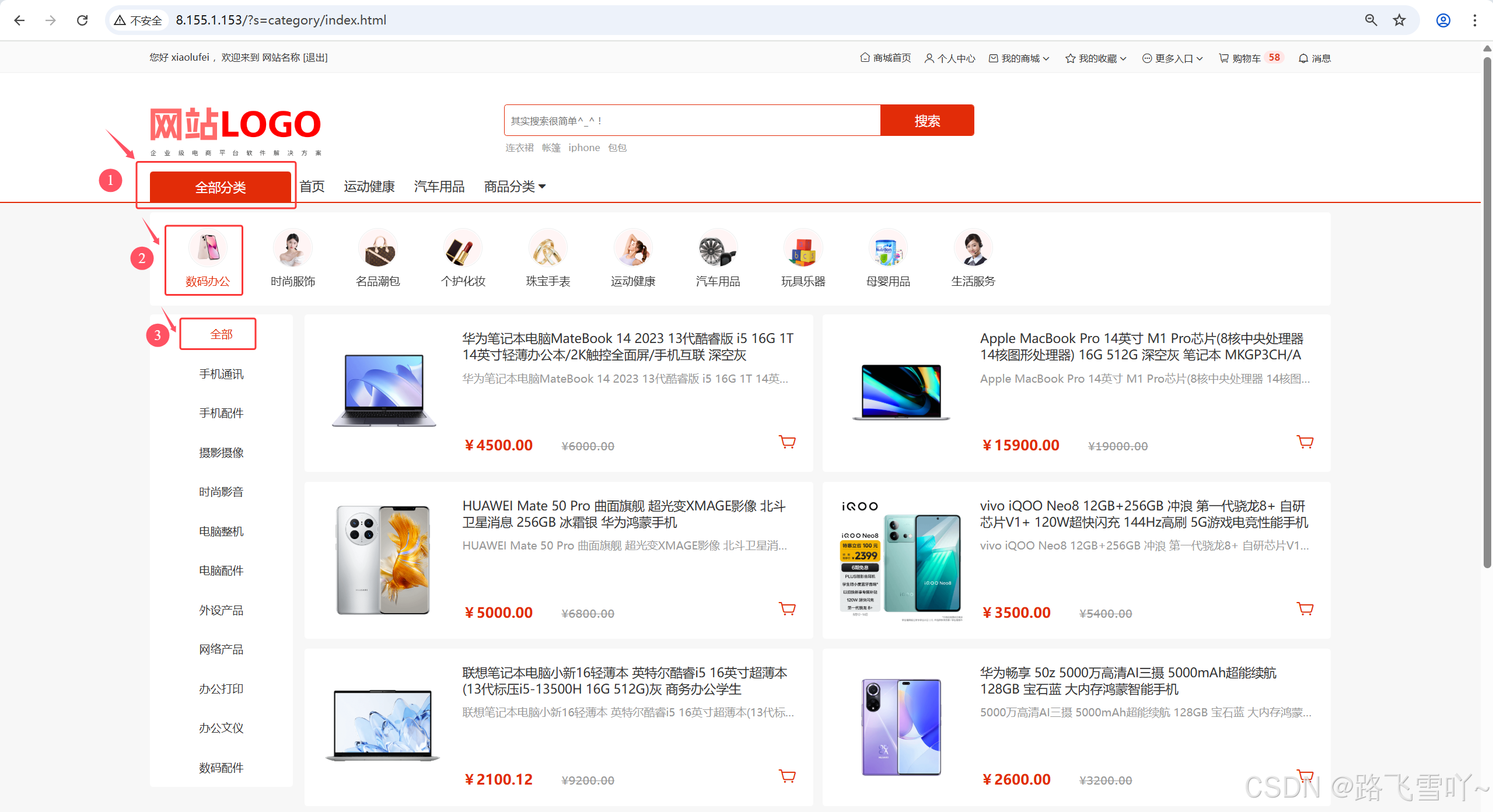Expand the 更多入口 dropdown
Image resolution: width=1493 pixels, height=812 pixels.
(x=1173, y=58)
